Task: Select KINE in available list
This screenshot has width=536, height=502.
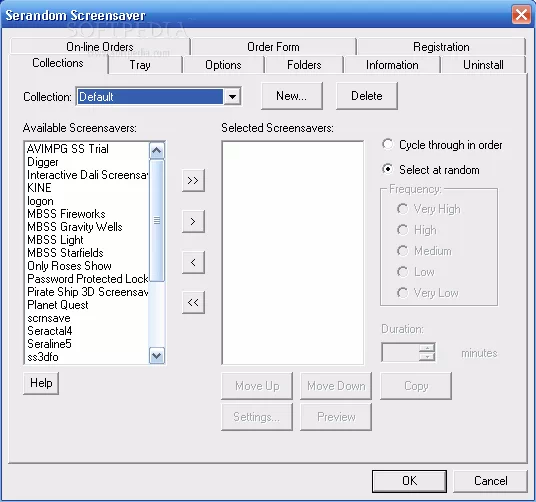Action: click(x=87, y=188)
